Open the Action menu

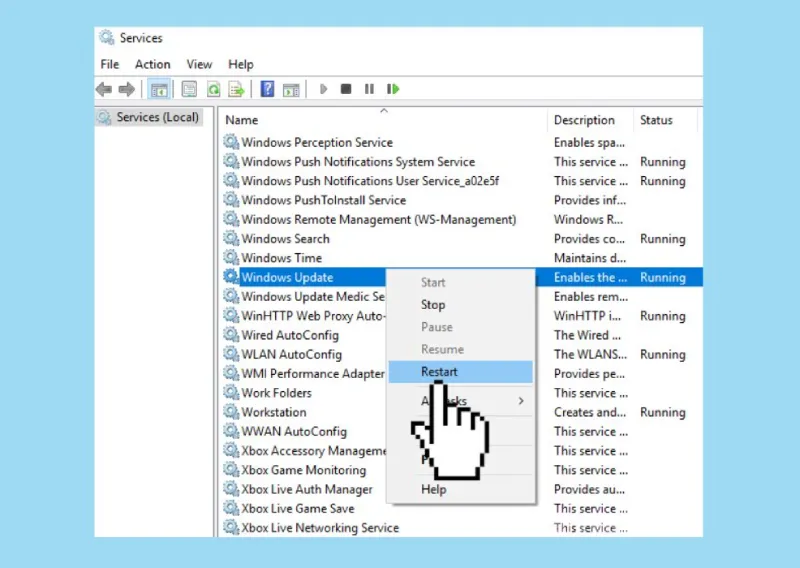(153, 64)
